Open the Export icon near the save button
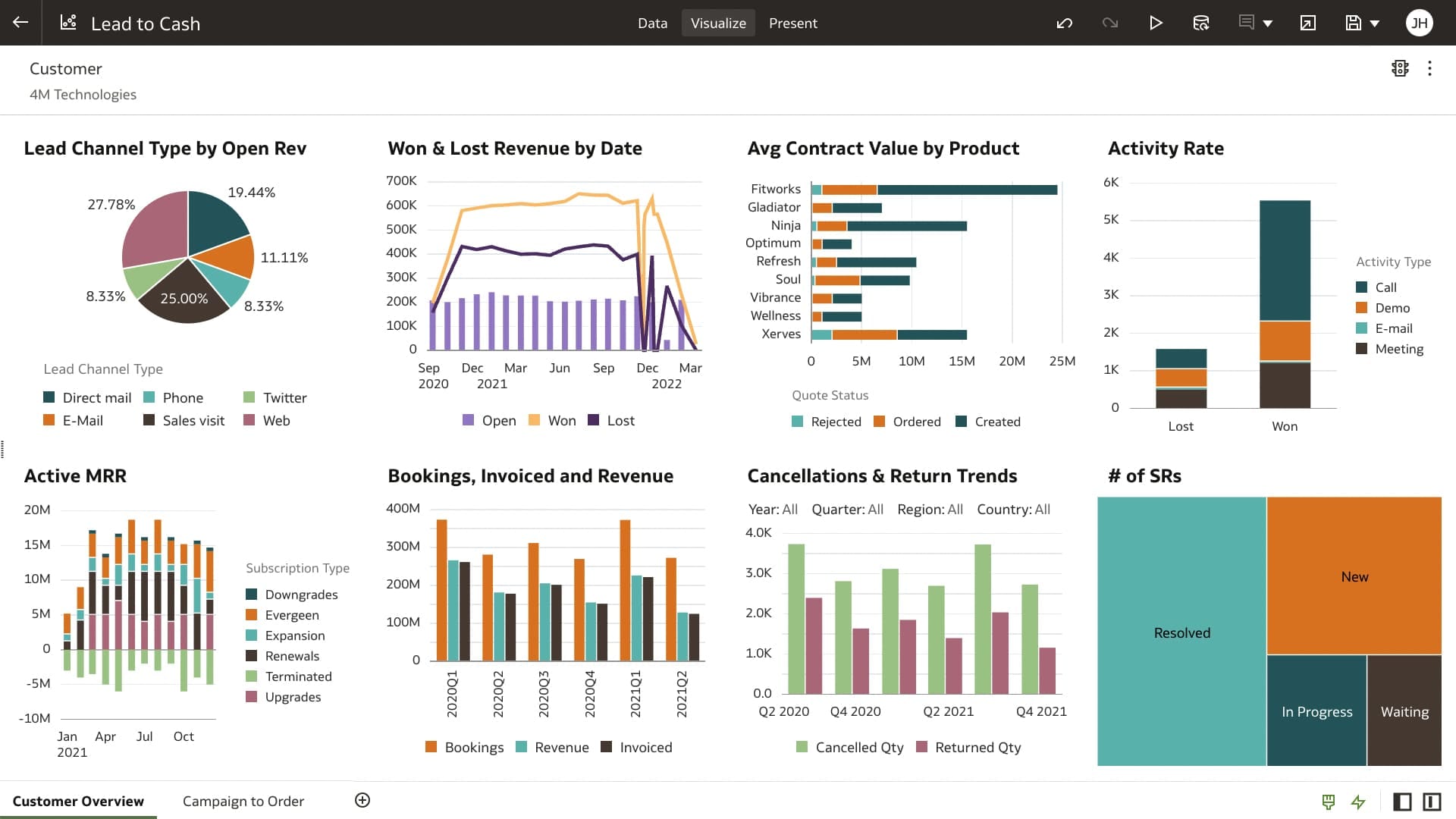Screen dimensions: 1456x819 pos(1307,24)
